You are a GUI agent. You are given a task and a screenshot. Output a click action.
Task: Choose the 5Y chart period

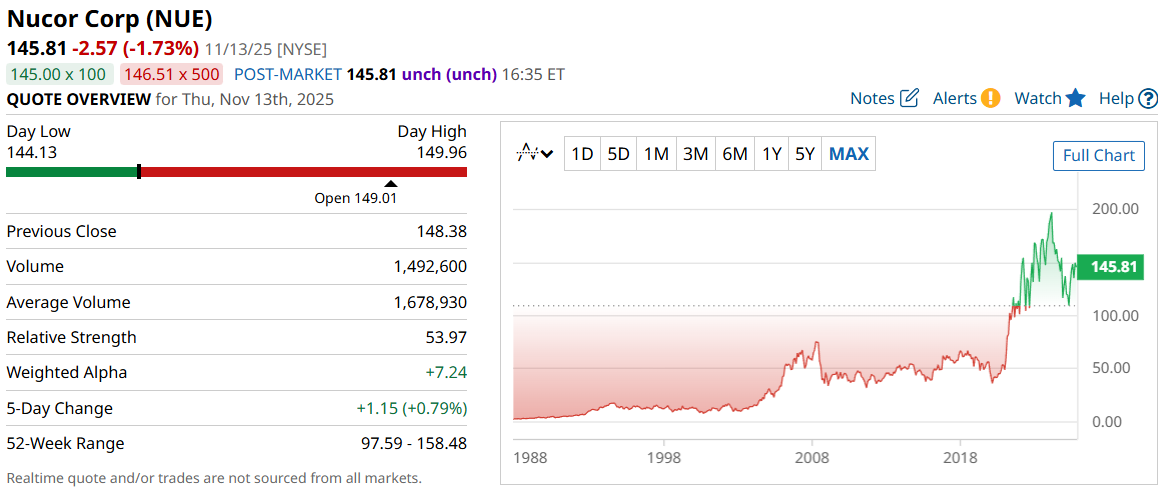click(805, 154)
